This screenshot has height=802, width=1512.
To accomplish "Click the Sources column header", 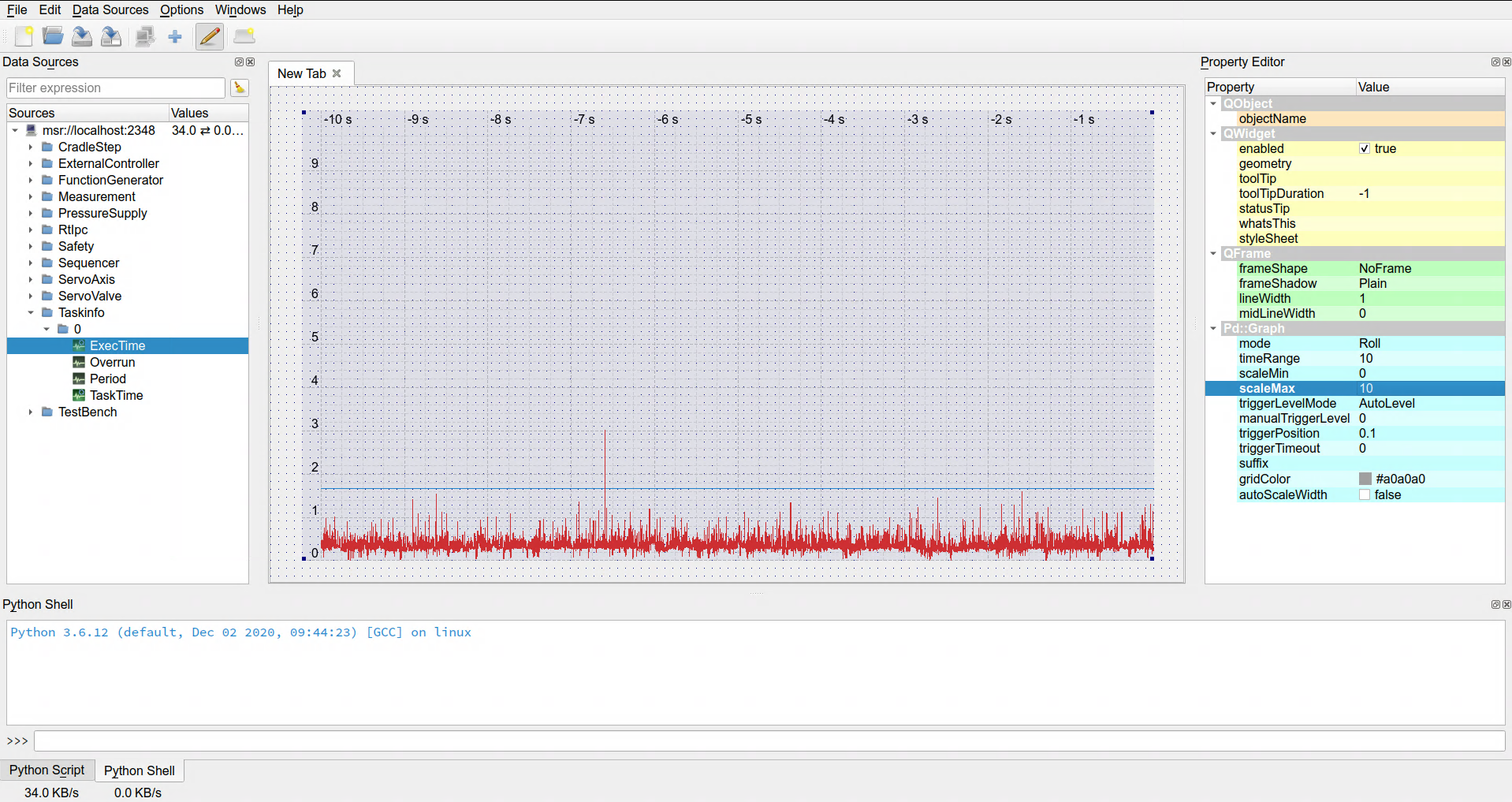I will click(88, 113).
